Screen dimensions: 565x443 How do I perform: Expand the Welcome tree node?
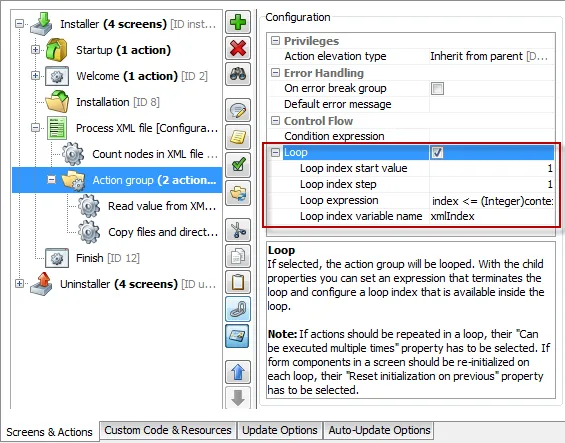pos(35,76)
